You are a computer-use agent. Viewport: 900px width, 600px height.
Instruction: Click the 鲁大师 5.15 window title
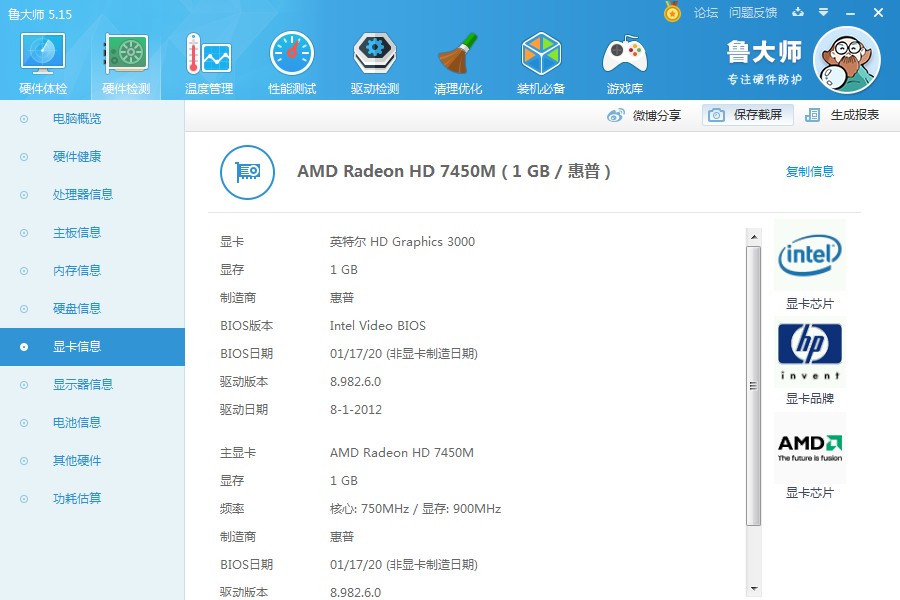(x=40, y=14)
